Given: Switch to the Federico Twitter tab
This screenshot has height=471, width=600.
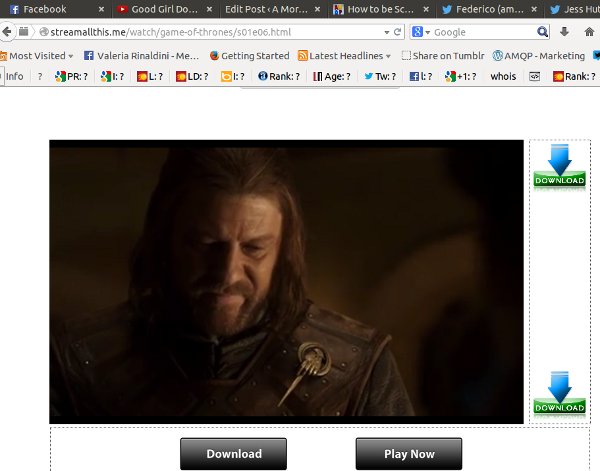Looking at the screenshot, I should click(489, 9).
